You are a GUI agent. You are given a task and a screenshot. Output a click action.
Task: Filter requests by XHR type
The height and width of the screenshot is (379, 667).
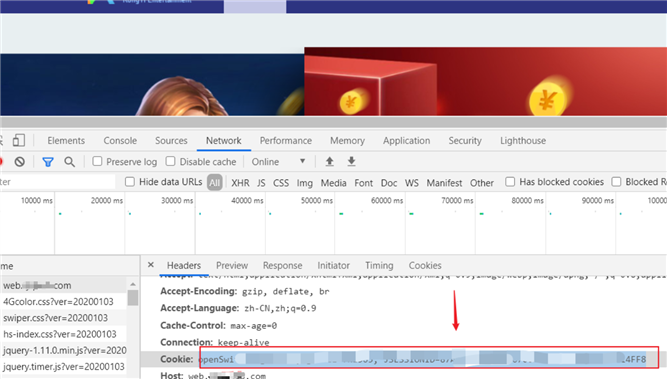tap(240, 183)
